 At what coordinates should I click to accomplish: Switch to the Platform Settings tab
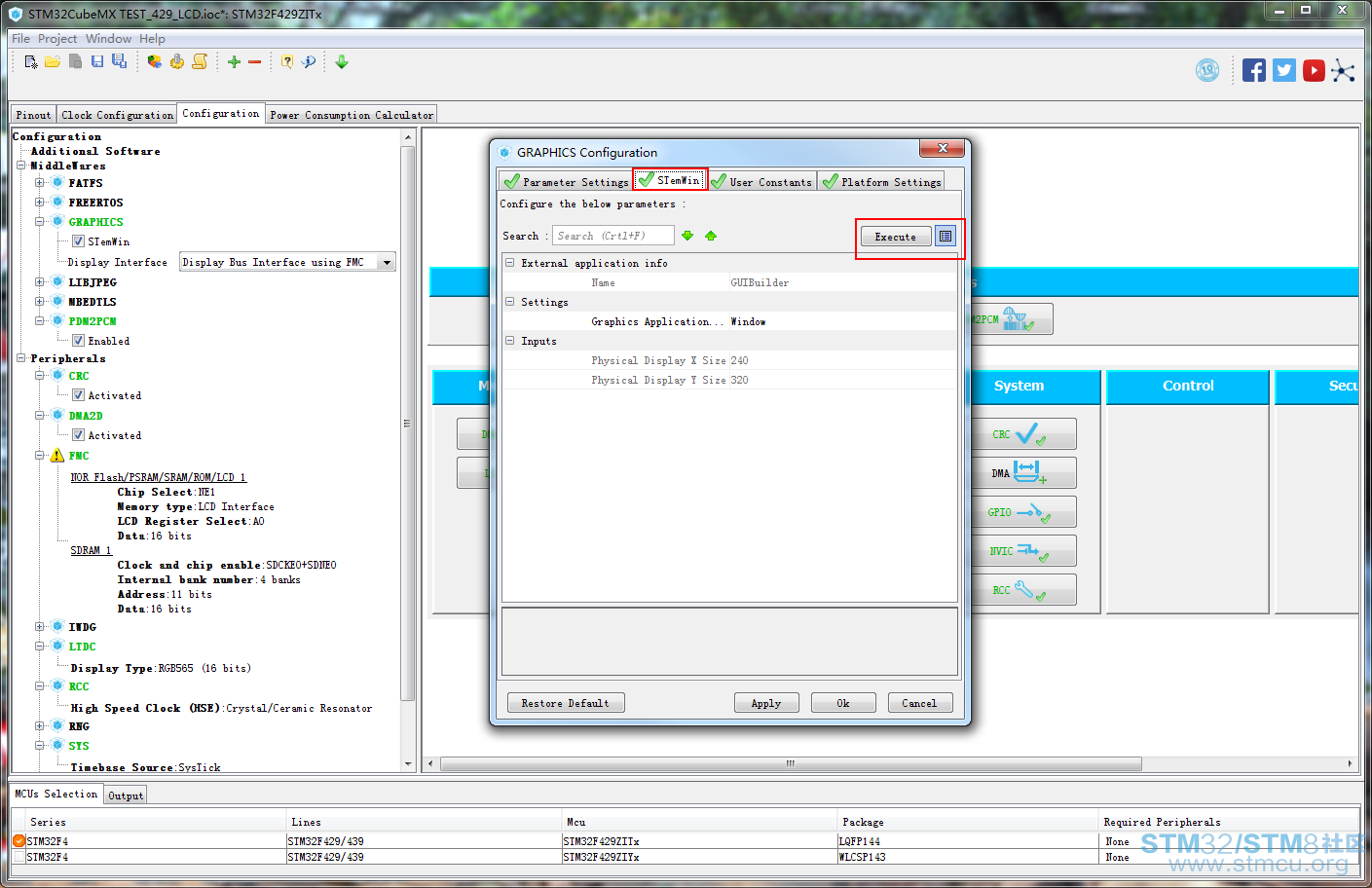881,181
